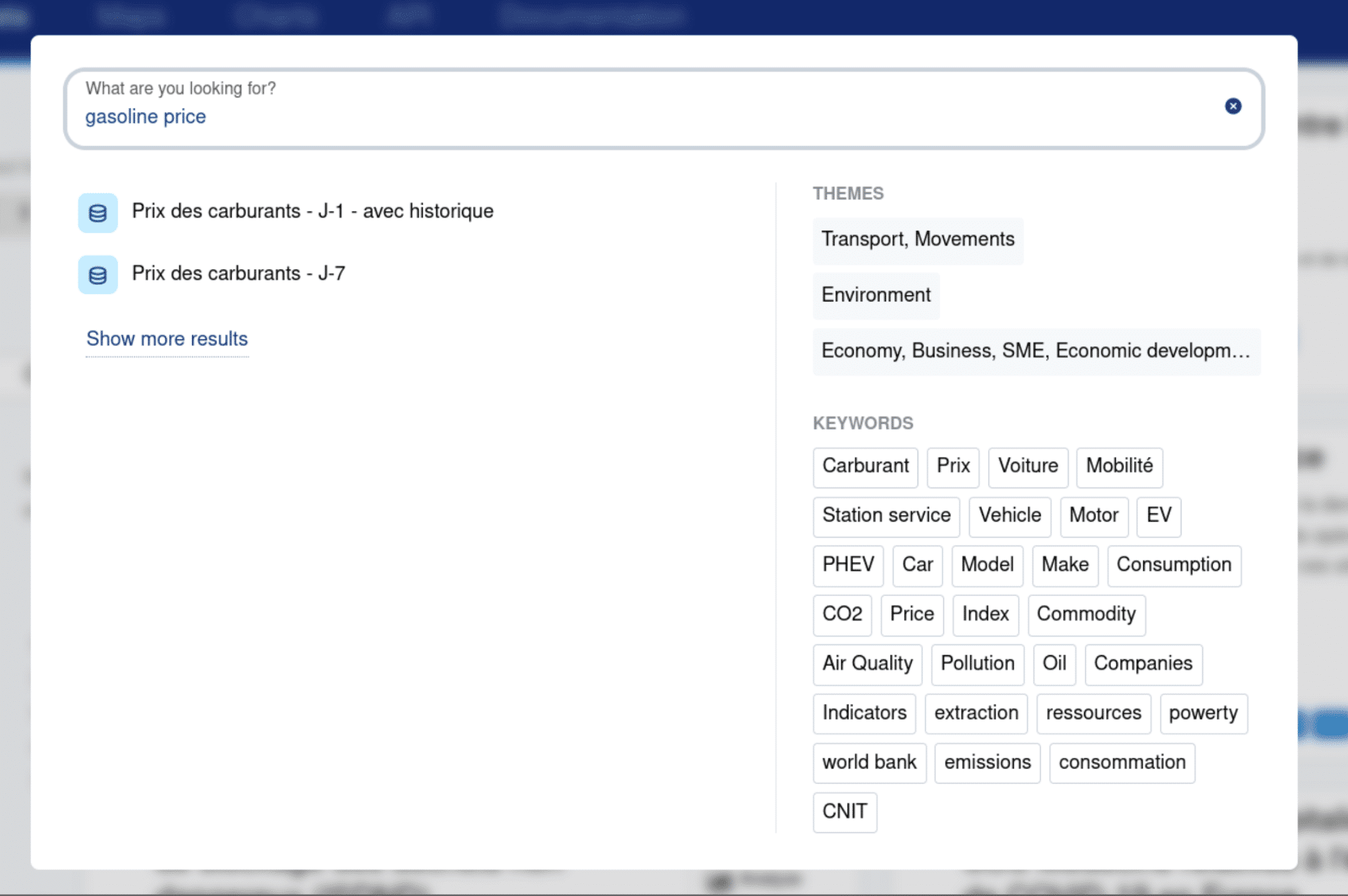
Task: Select the Transport, Movements theme
Action: [x=918, y=239]
